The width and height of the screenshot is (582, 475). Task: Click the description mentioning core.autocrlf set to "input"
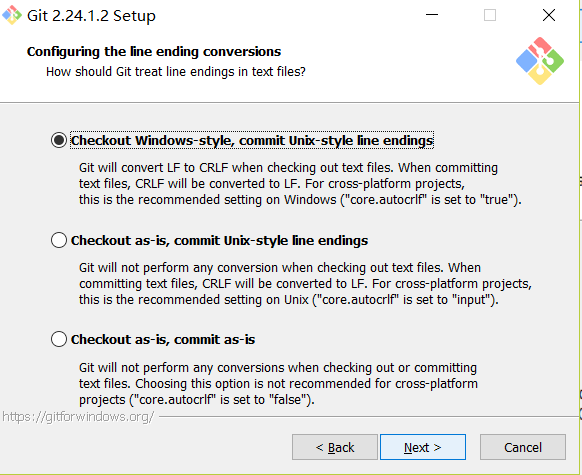tap(305, 284)
